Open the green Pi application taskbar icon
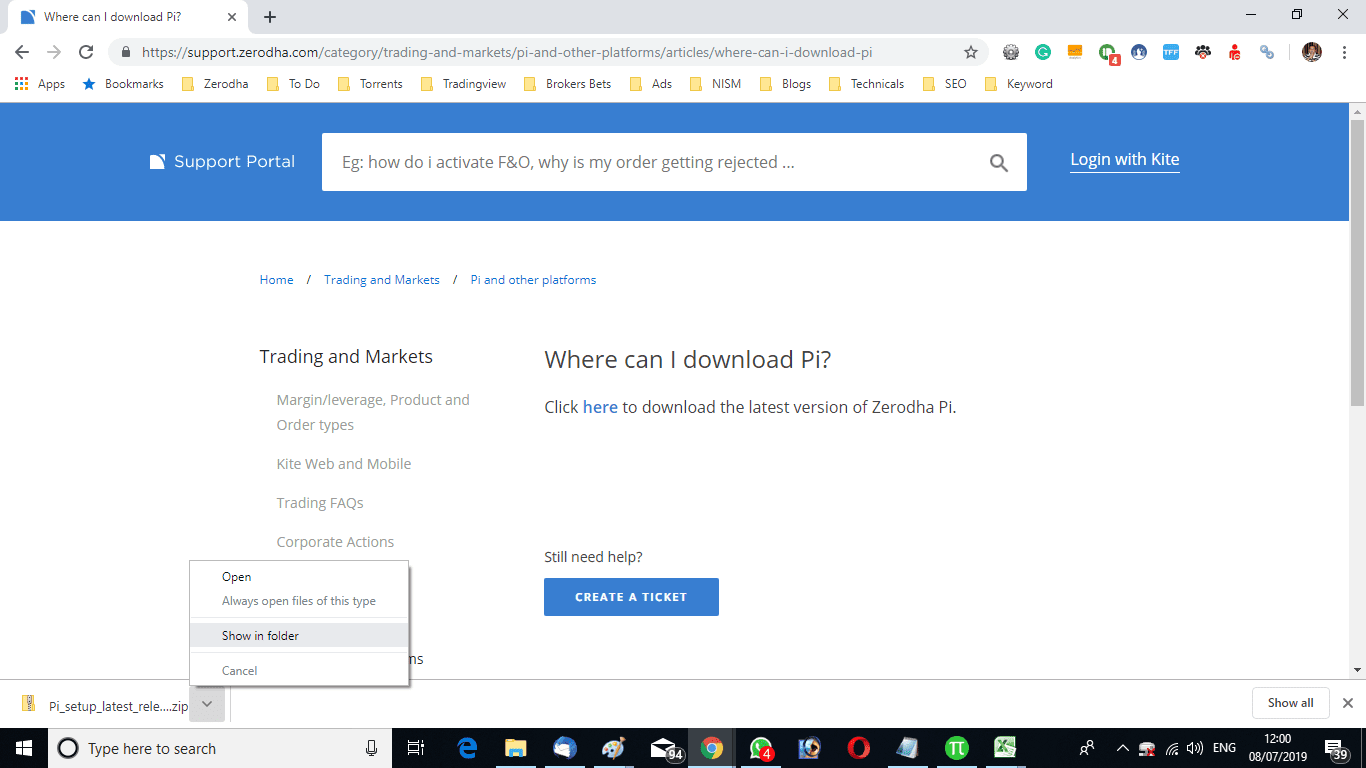The width and height of the screenshot is (1366, 768). point(956,748)
